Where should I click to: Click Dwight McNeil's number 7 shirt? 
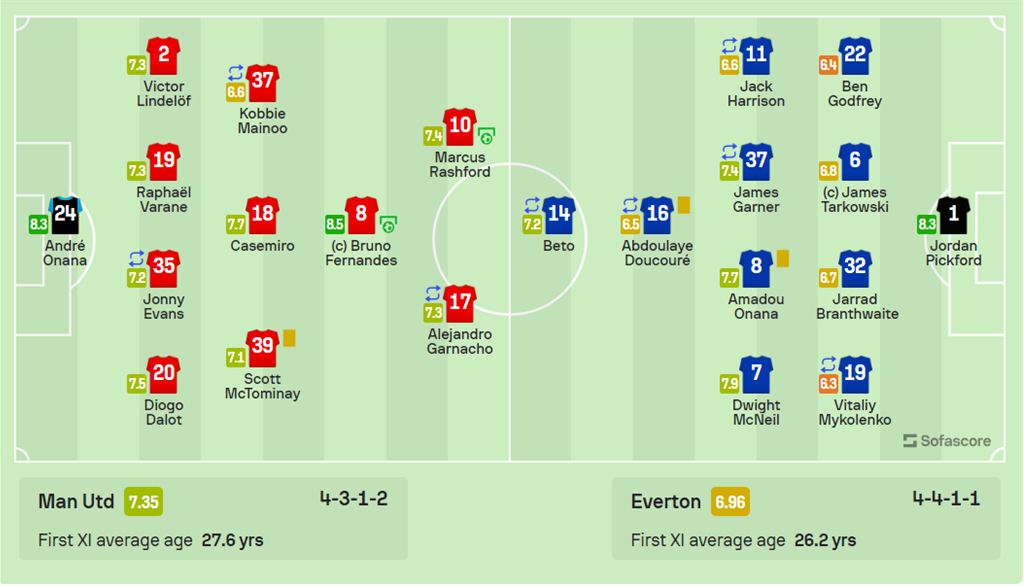(x=756, y=374)
